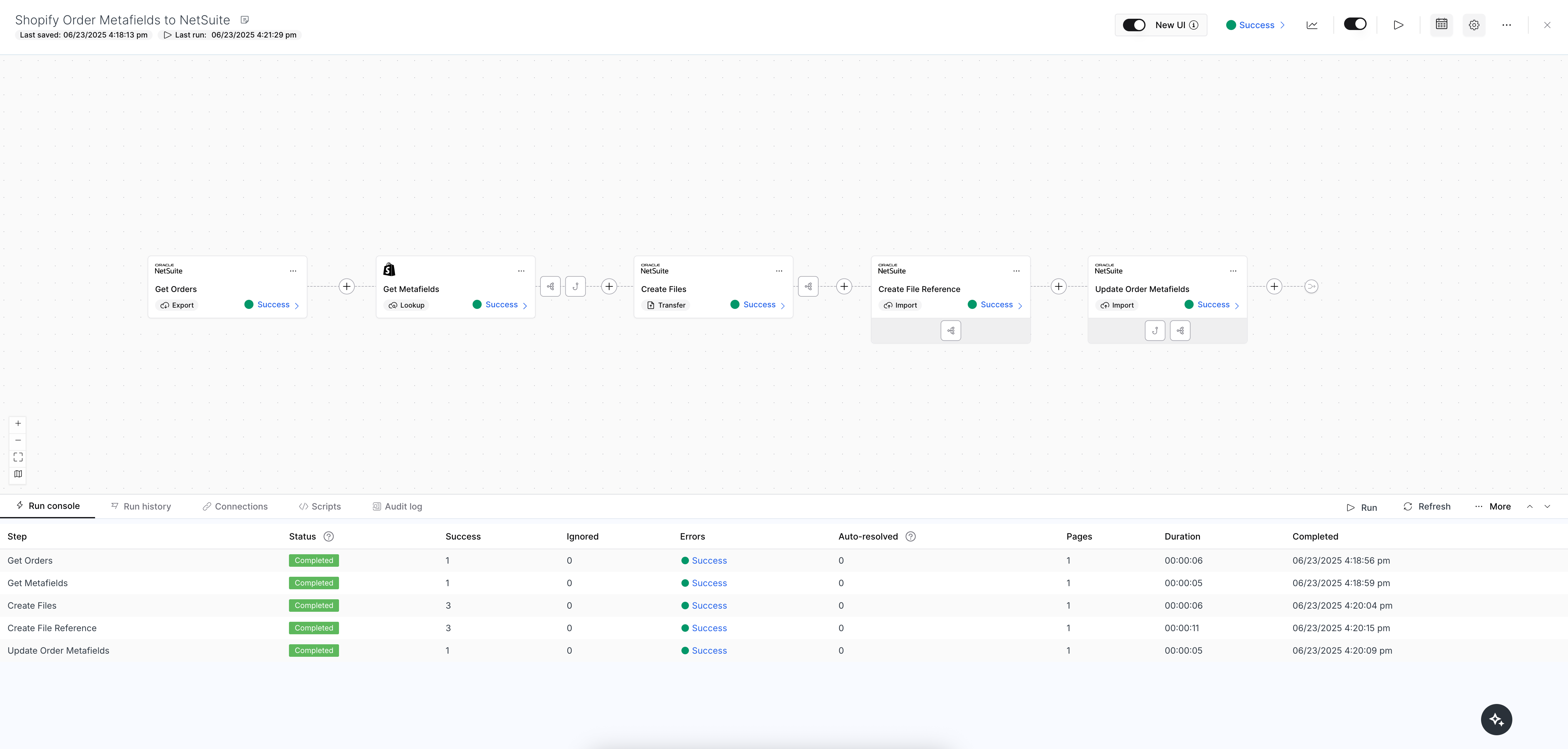Close the flow builder
The height and width of the screenshot is (749, 1568).
click(1547, 25)
